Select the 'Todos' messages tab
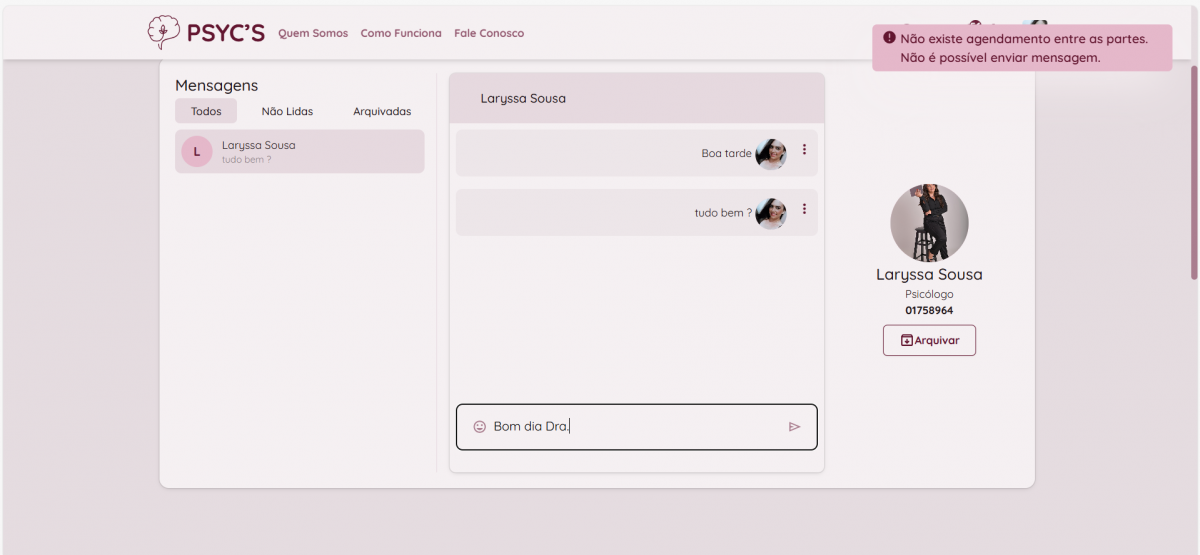 click(x=206, y=111)
